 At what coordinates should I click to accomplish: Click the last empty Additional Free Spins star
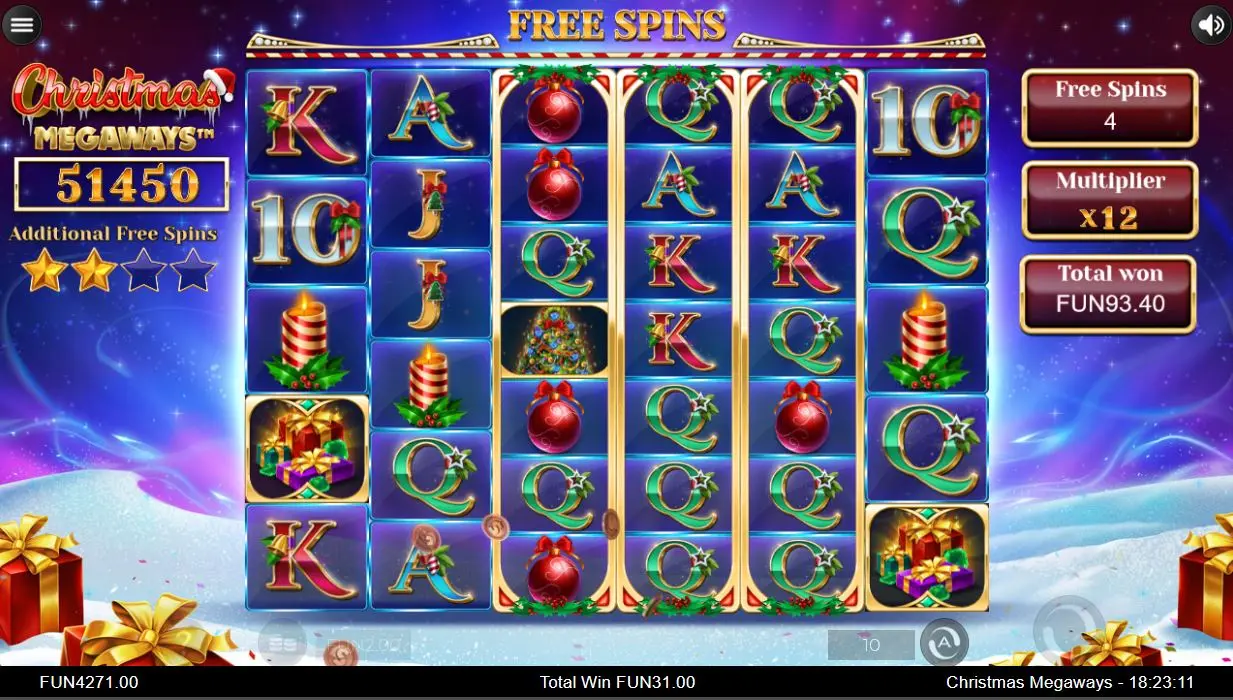tap(193, 271)
